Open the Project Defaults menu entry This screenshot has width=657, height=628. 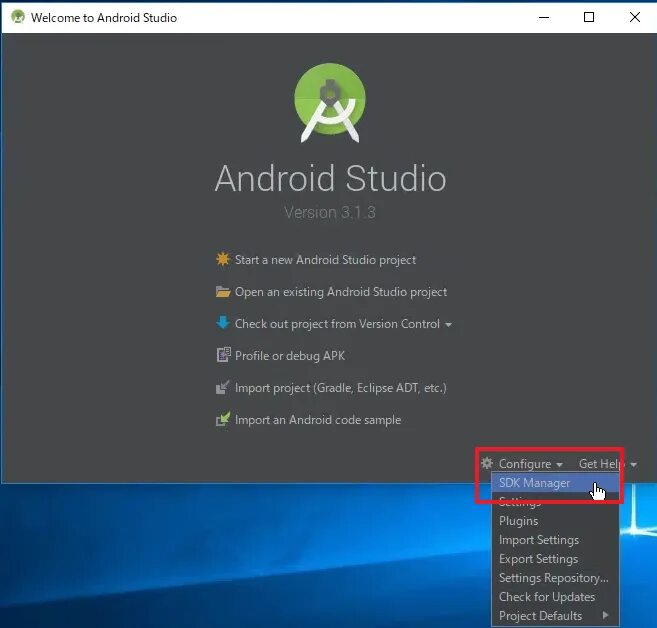click(555, 616)
